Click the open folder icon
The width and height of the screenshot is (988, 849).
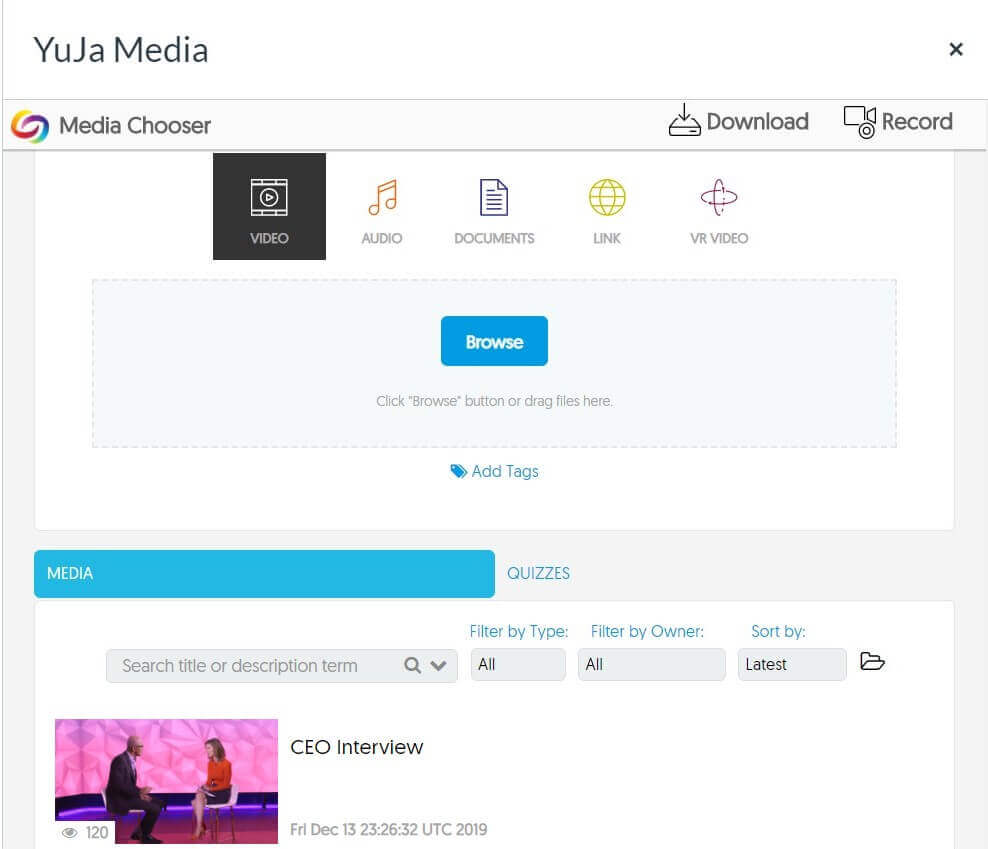click(x=872, y=661)
